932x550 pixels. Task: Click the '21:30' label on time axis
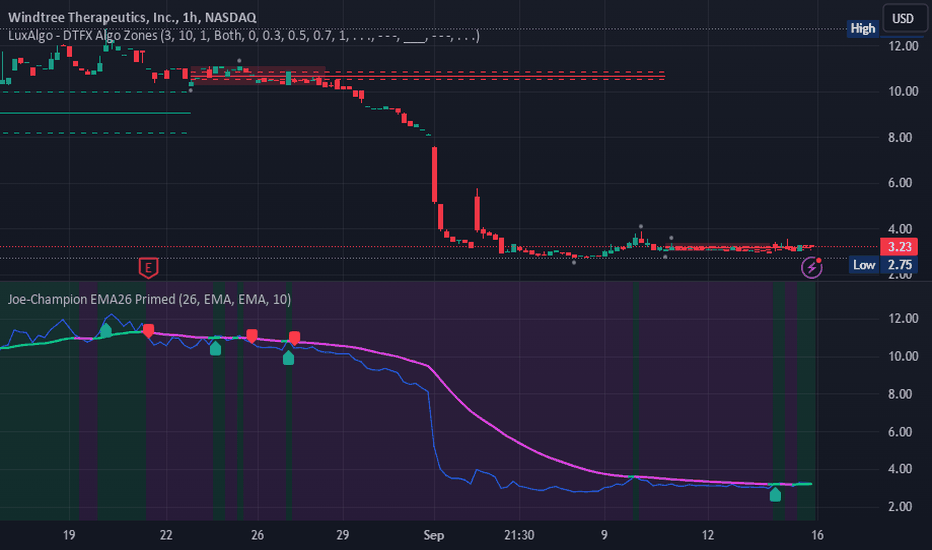point(519,535)
